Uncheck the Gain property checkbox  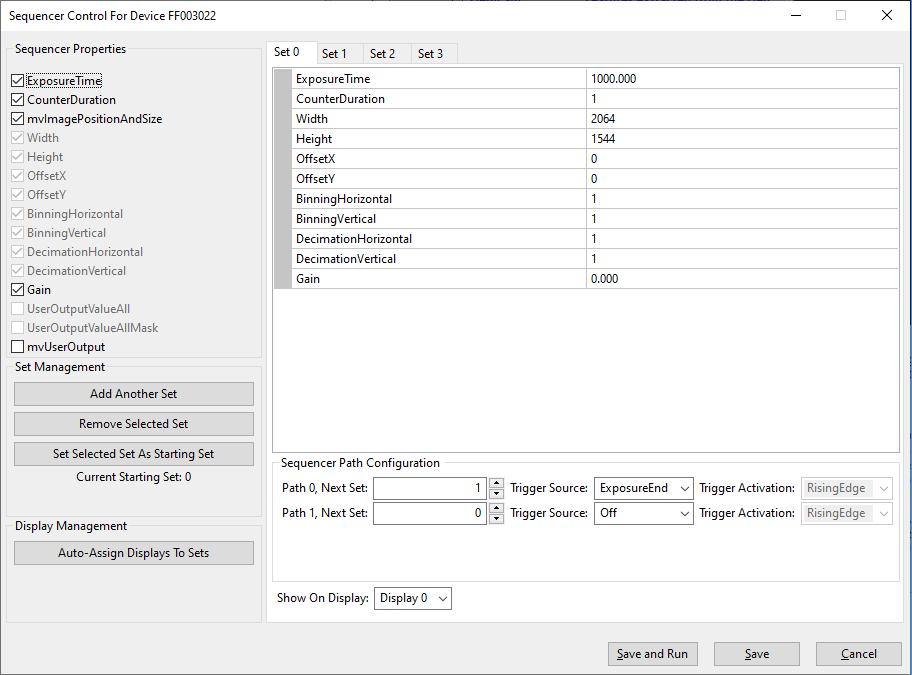point(17,290)
